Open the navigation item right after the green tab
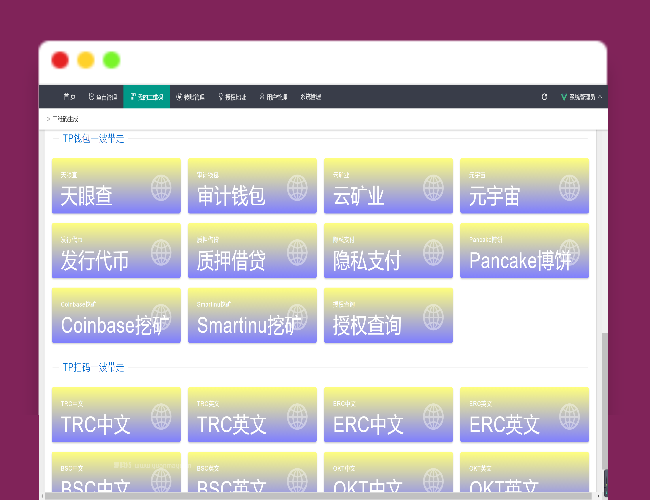 click(x=190, y=97)
